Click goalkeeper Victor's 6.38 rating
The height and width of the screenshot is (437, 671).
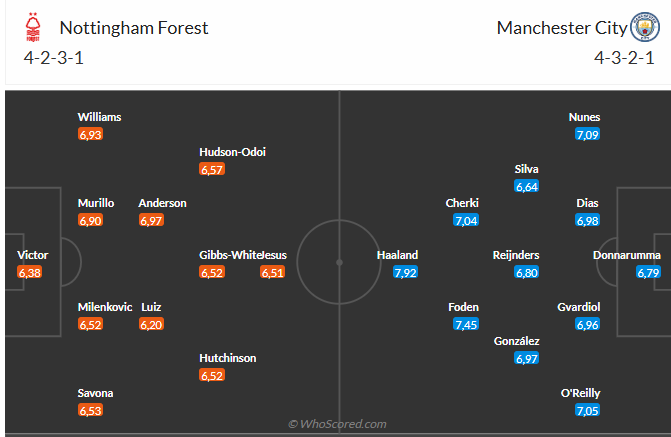point(31,272)
